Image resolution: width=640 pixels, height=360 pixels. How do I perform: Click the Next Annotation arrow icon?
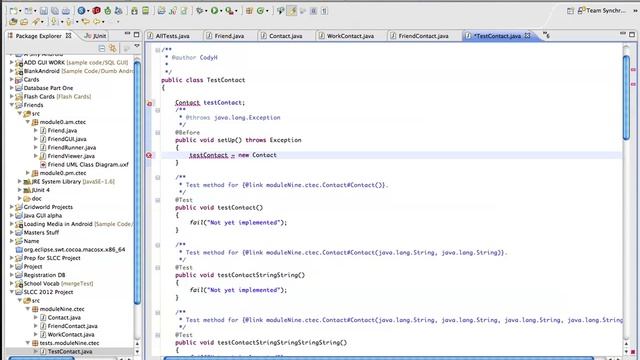(54, 22)
